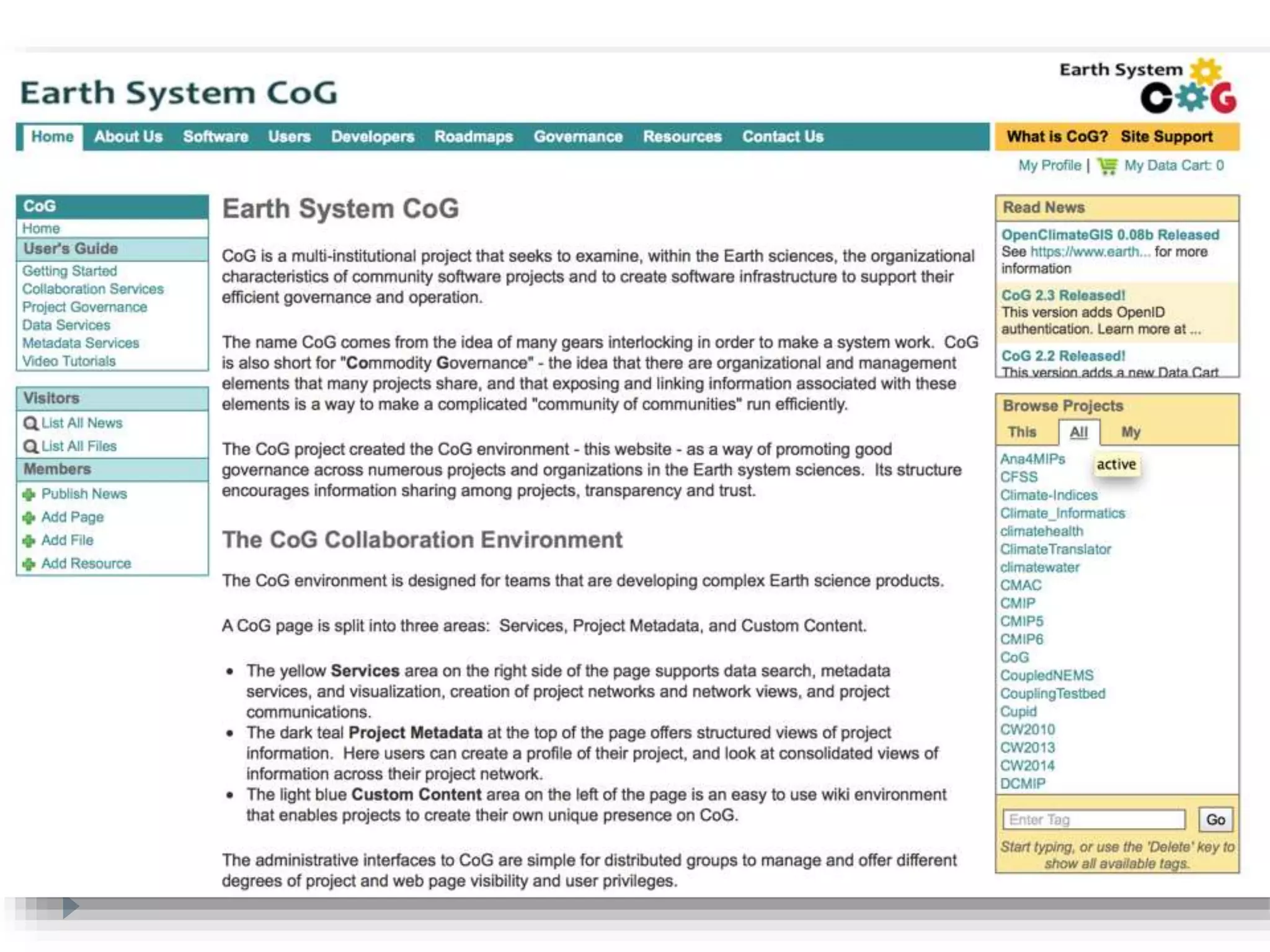
Task: Click green plus icon for Publish News
Action: pos(29,495)
